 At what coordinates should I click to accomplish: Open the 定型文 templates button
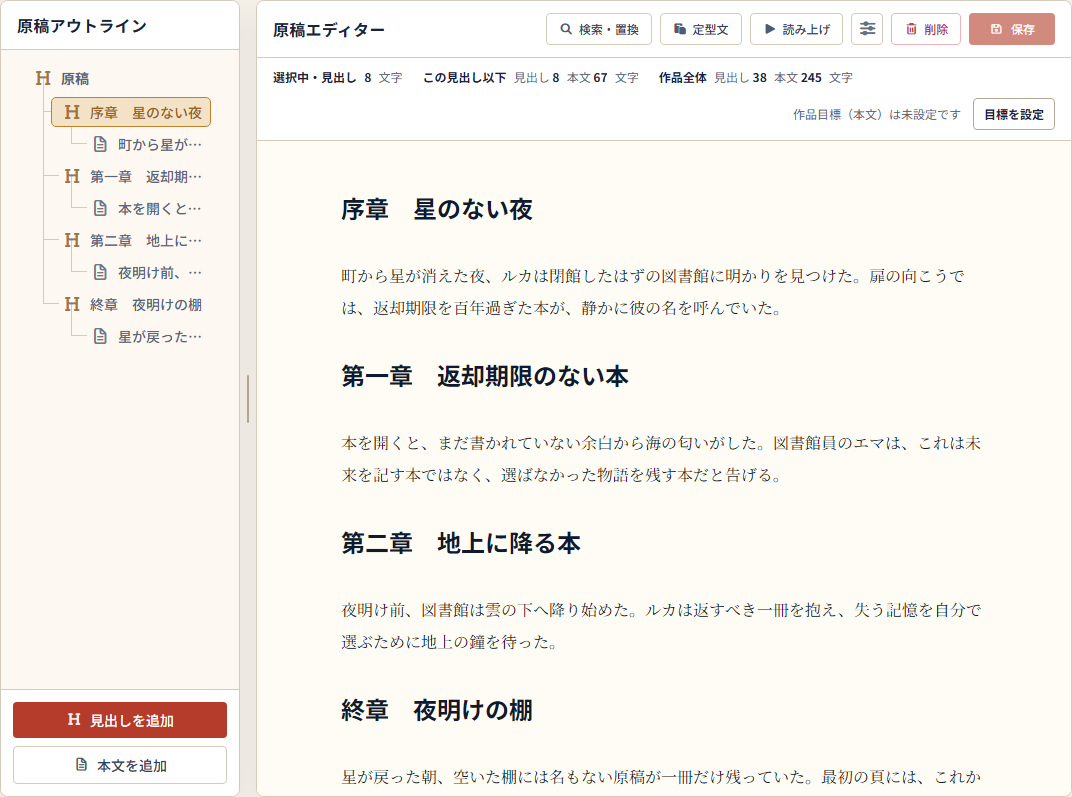pyautogui.click(x=701, y=29)
